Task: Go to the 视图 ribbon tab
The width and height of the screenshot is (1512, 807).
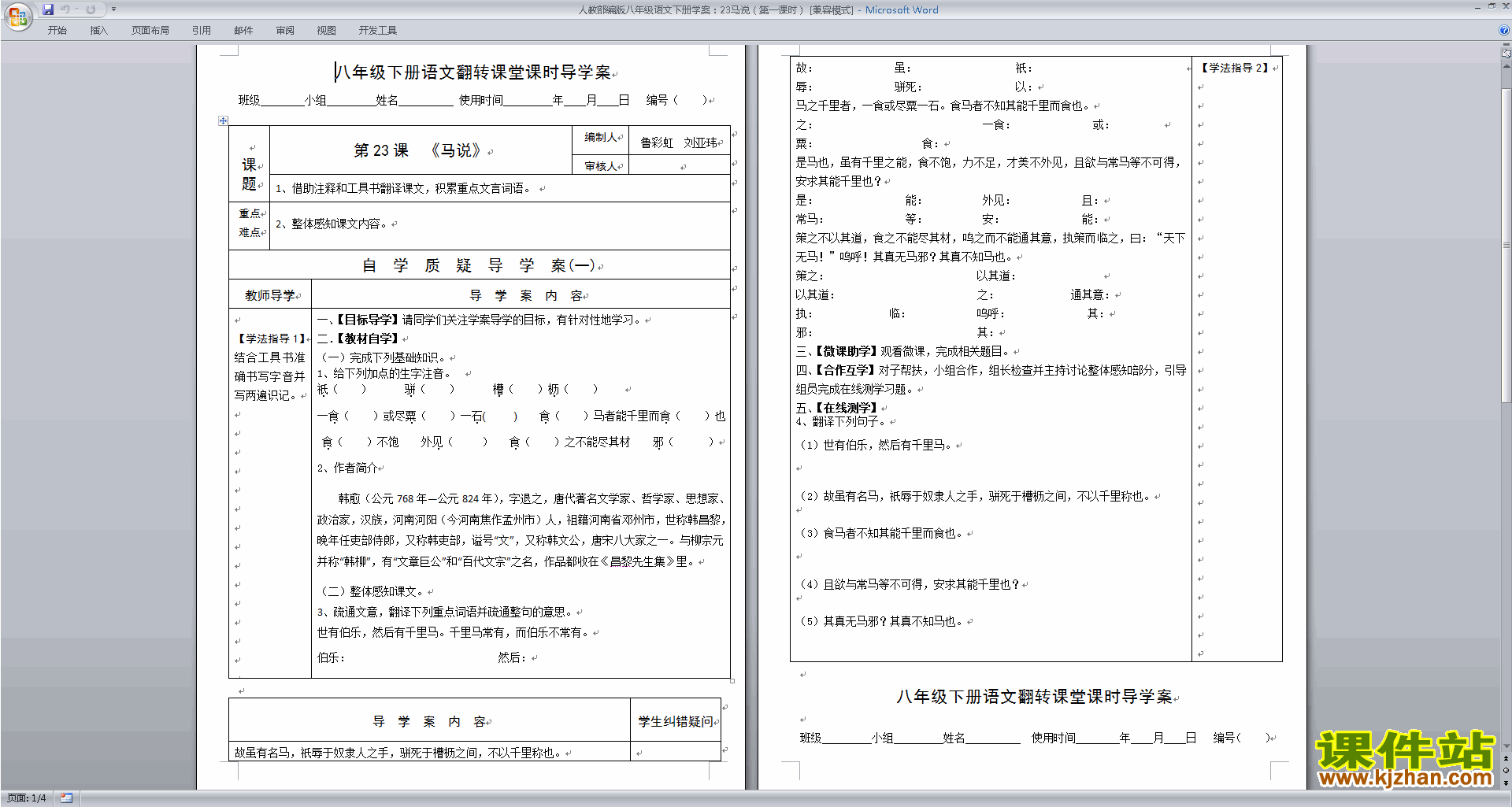Action: 326,31
